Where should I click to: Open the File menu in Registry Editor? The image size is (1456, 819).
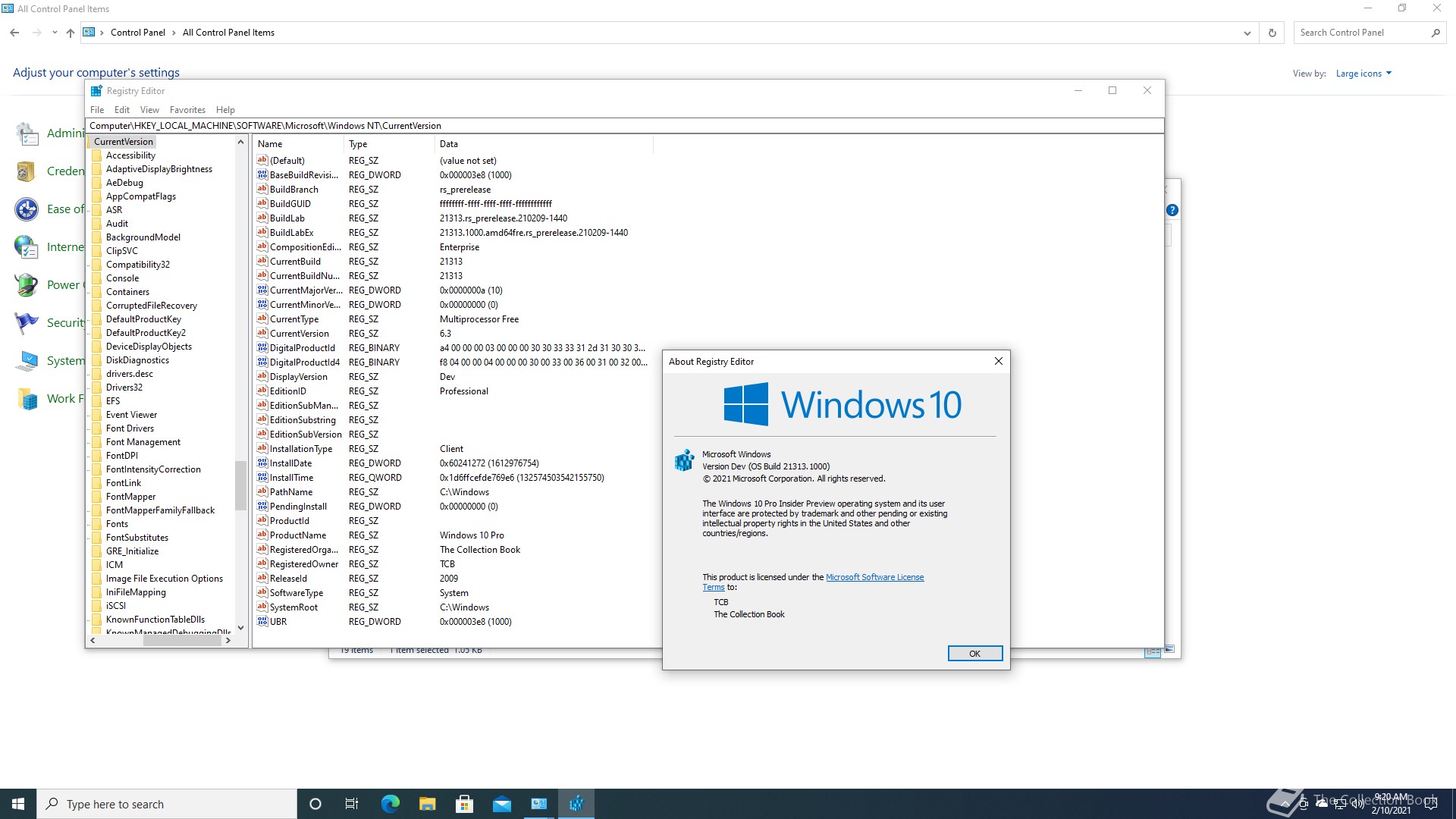(97, 110)
